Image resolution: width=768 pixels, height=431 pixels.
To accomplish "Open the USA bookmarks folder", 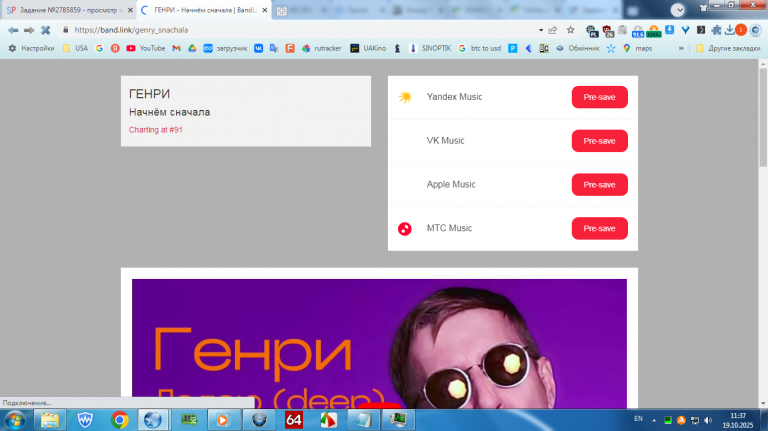I will [75, 48].
